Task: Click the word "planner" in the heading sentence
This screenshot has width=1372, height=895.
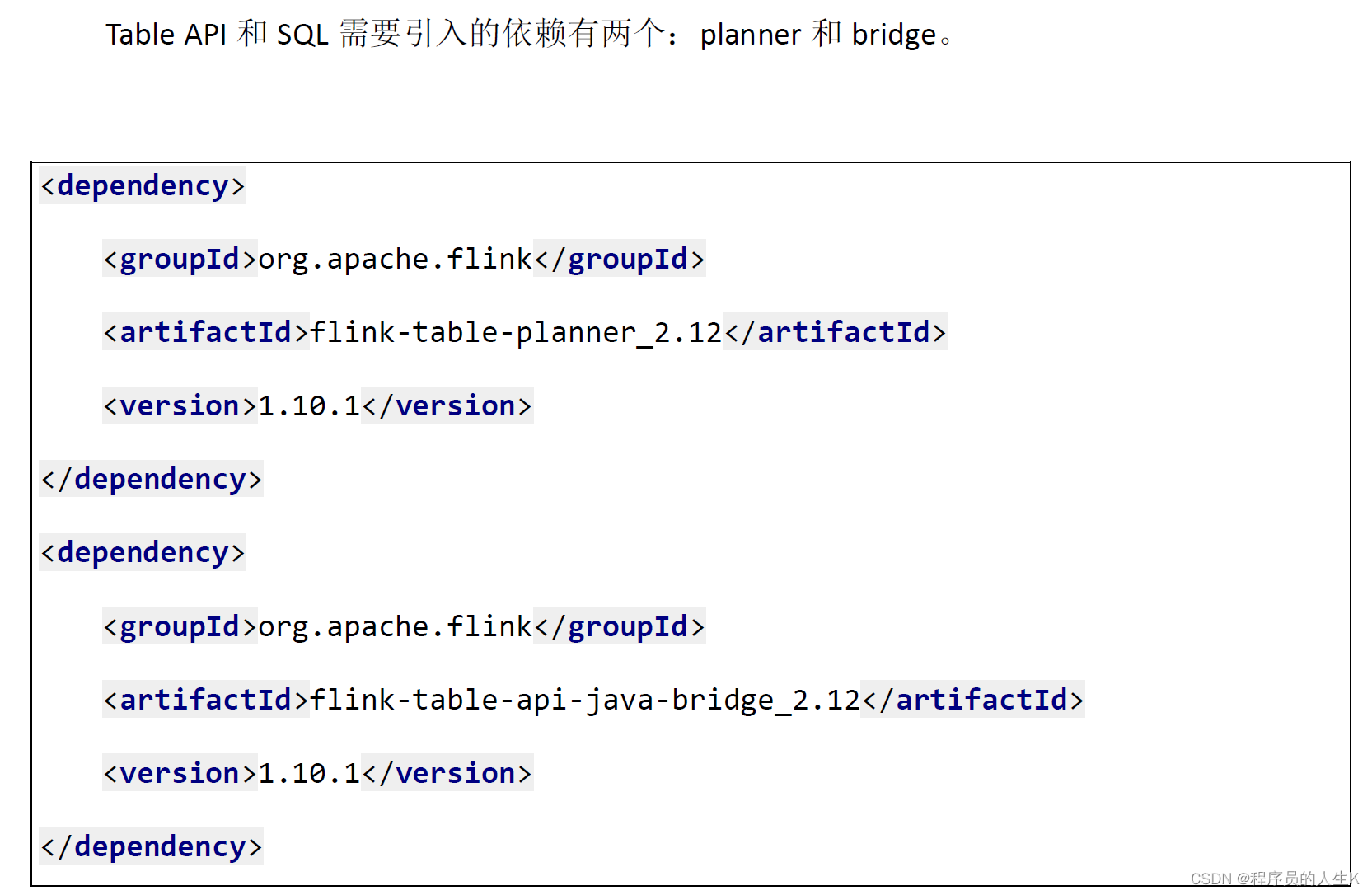Action: (x=750, y=35)
